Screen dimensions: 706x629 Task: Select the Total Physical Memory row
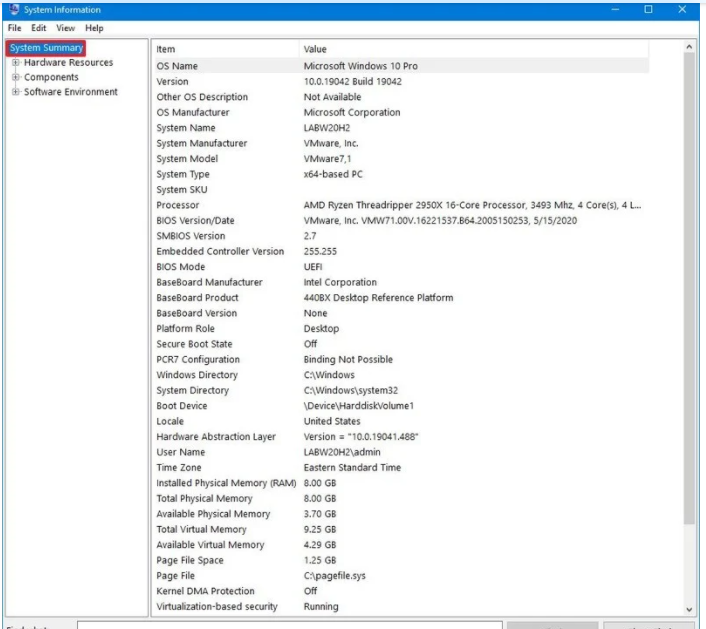(401, 498)
